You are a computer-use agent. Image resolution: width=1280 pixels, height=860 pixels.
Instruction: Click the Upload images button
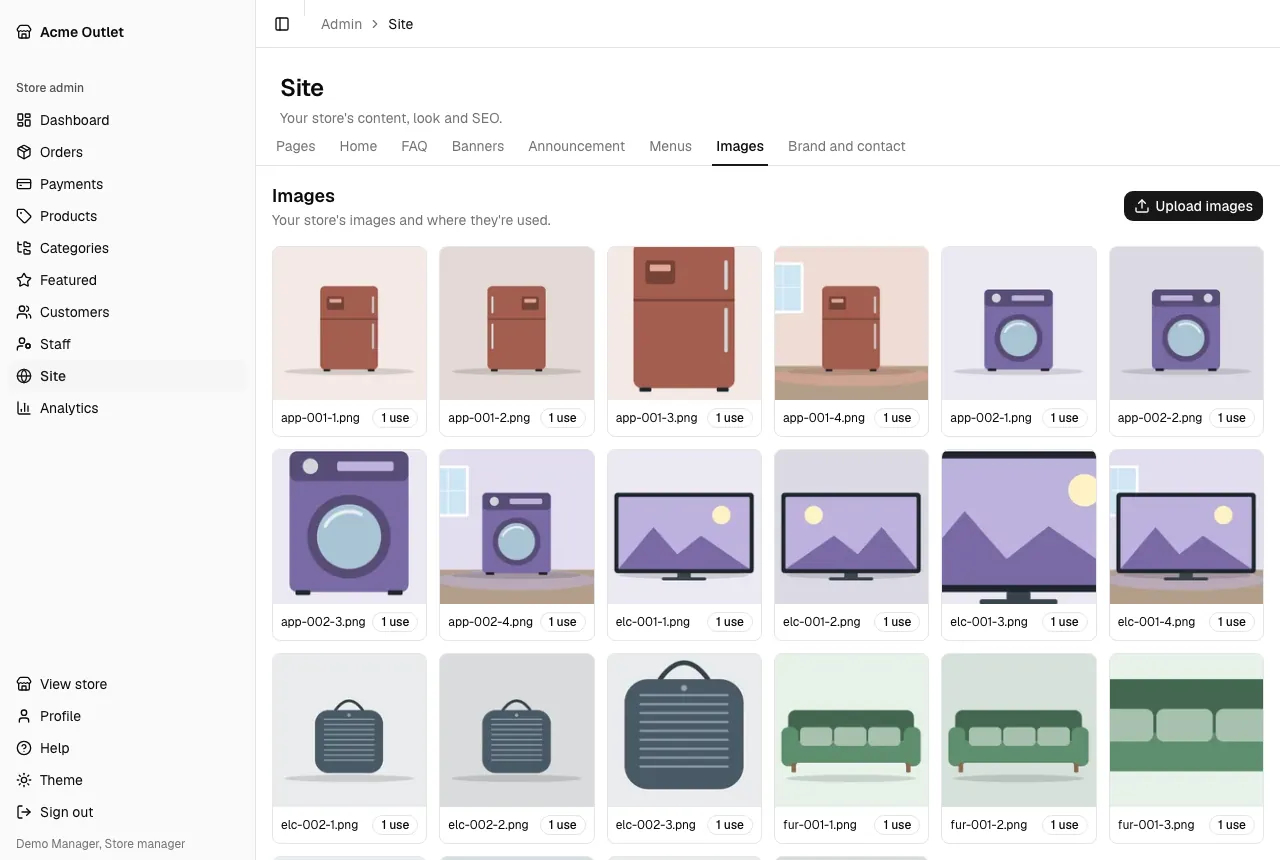1193,206
